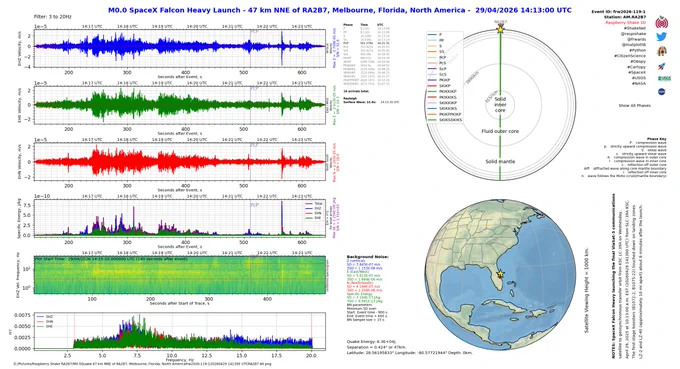
Task: Click the 'Station: AM.RA2B7' label
Action: coord(624,17)
